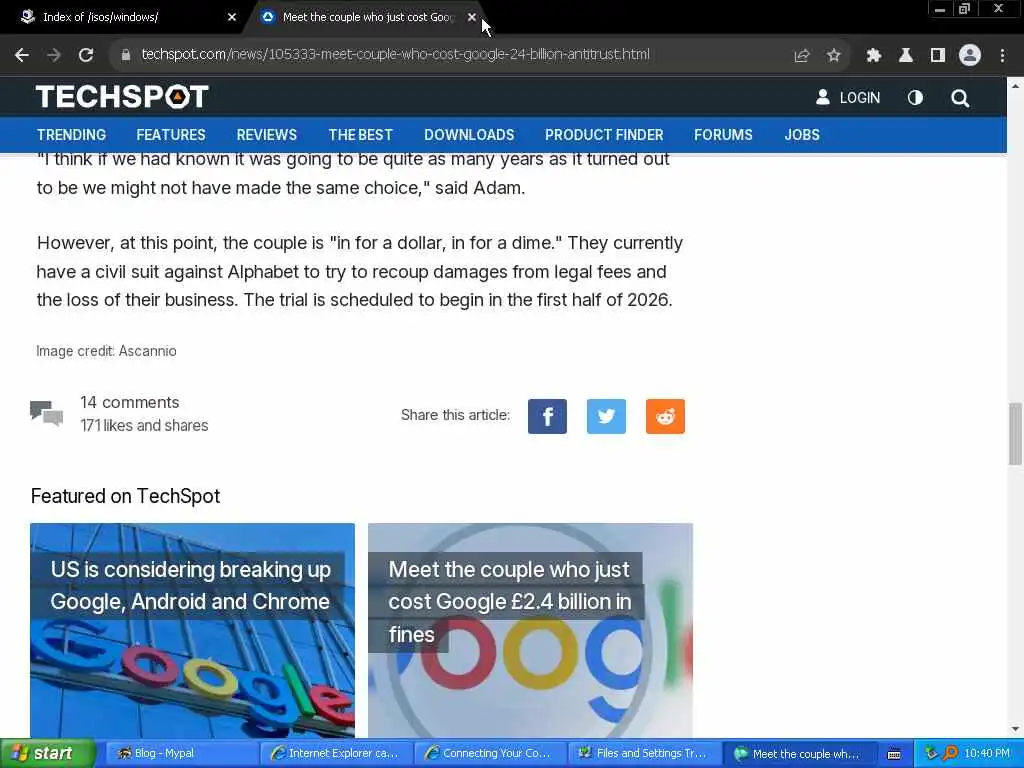Screen dimensions: 1024x768
Task: Close the Index of /isos/windows/ tab
Action: tap(232, 17)
